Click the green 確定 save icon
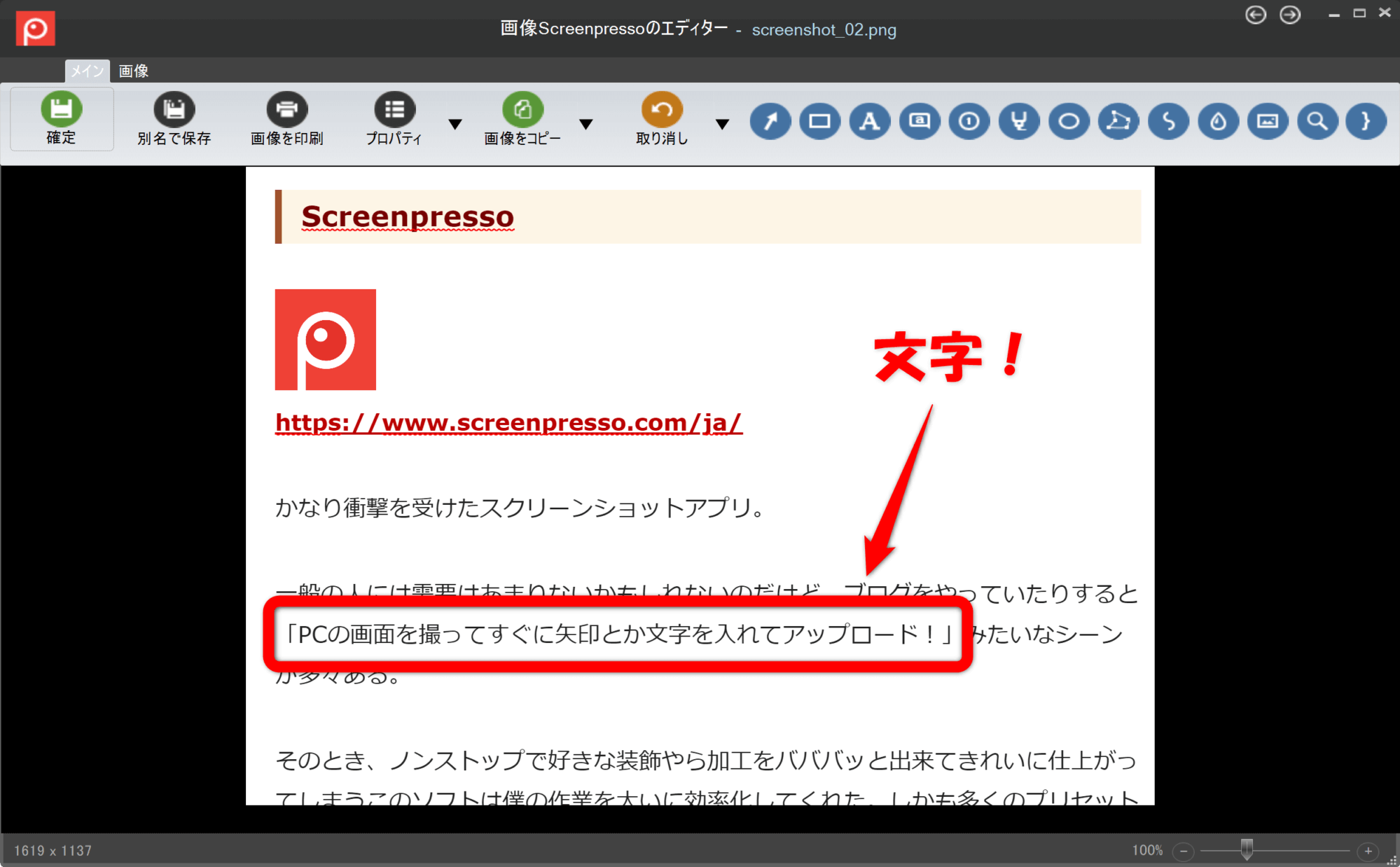The image size is (1400, 867). coord(62,109)
